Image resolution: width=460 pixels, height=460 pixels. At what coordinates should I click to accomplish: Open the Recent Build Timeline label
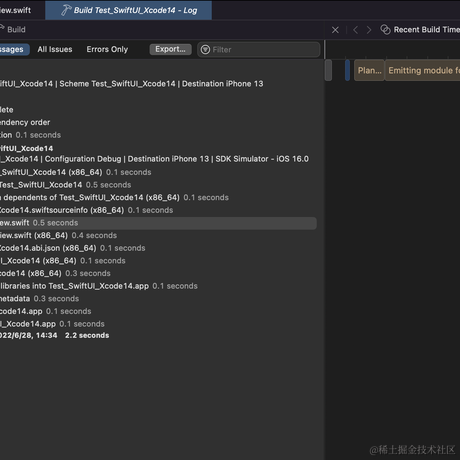427,30
